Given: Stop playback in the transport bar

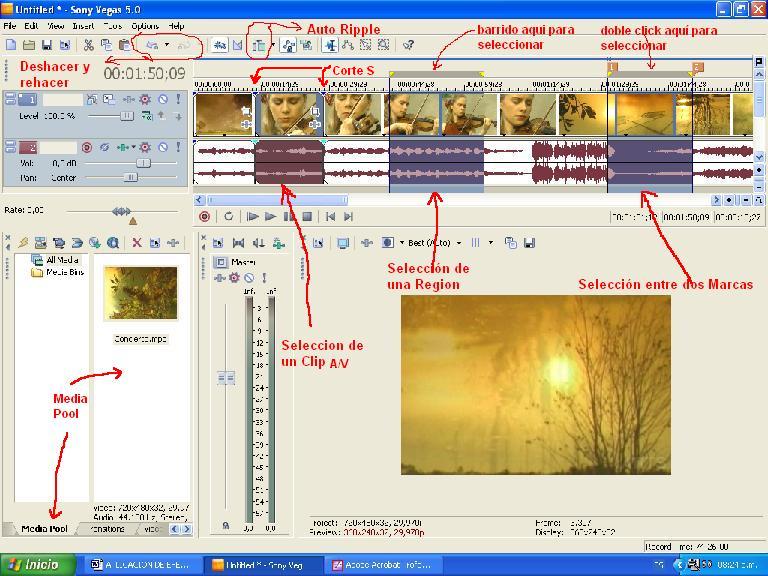Looking at the screenshot, I should tap(308, 216).
